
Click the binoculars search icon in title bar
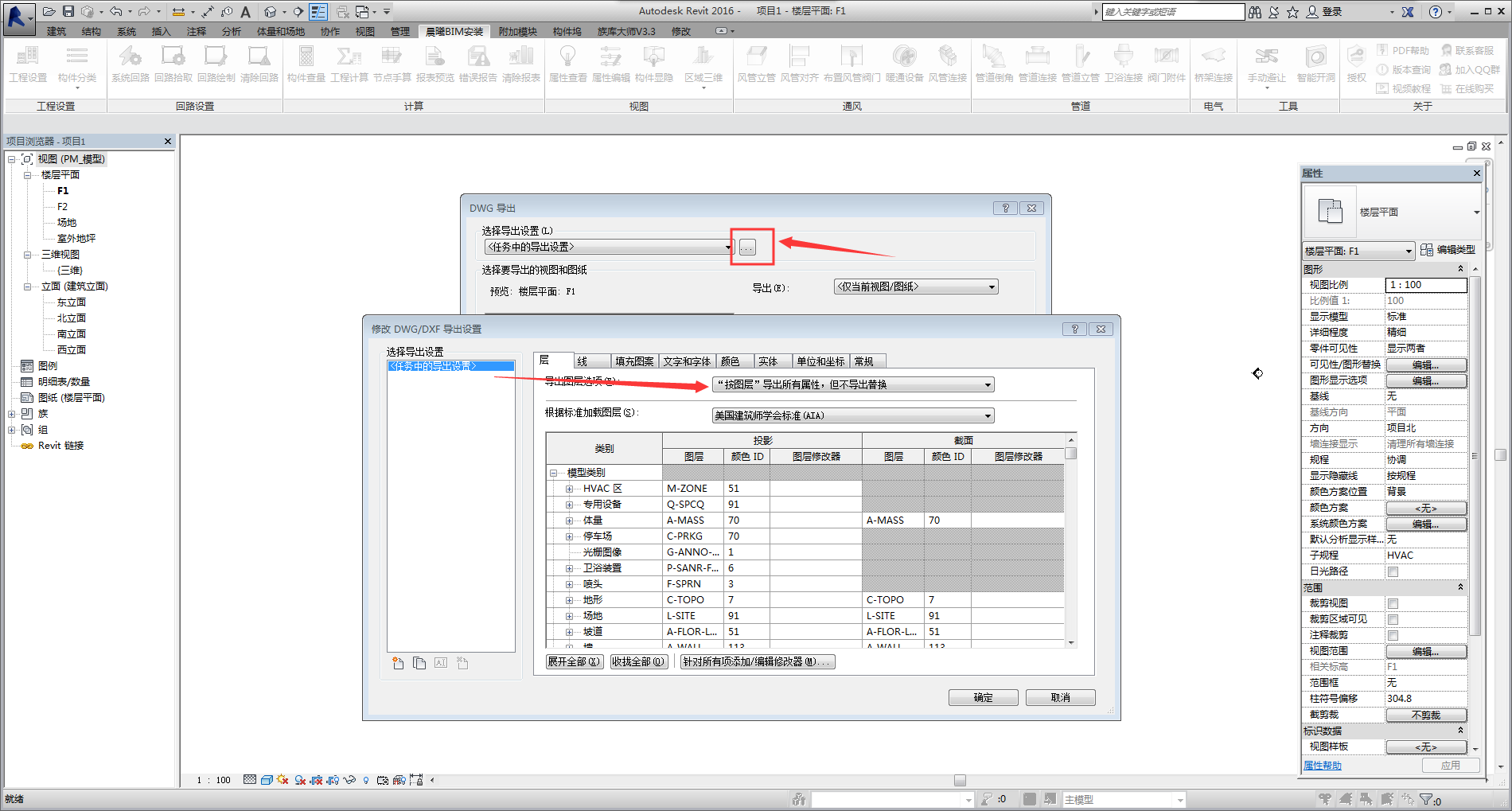pos(1255,12)
